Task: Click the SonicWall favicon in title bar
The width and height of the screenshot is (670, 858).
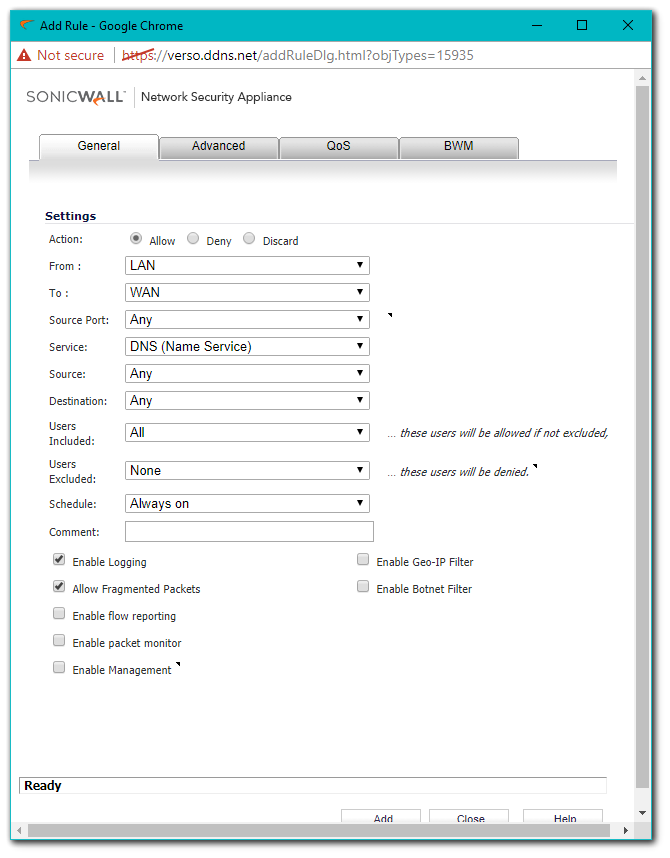Action: point(27,25)
